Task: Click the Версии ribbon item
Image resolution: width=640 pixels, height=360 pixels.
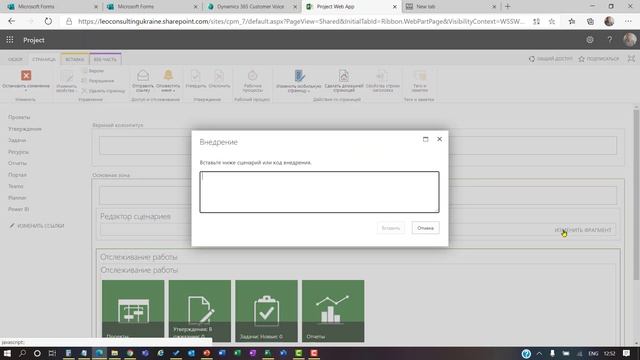Action: coord(93,71)
